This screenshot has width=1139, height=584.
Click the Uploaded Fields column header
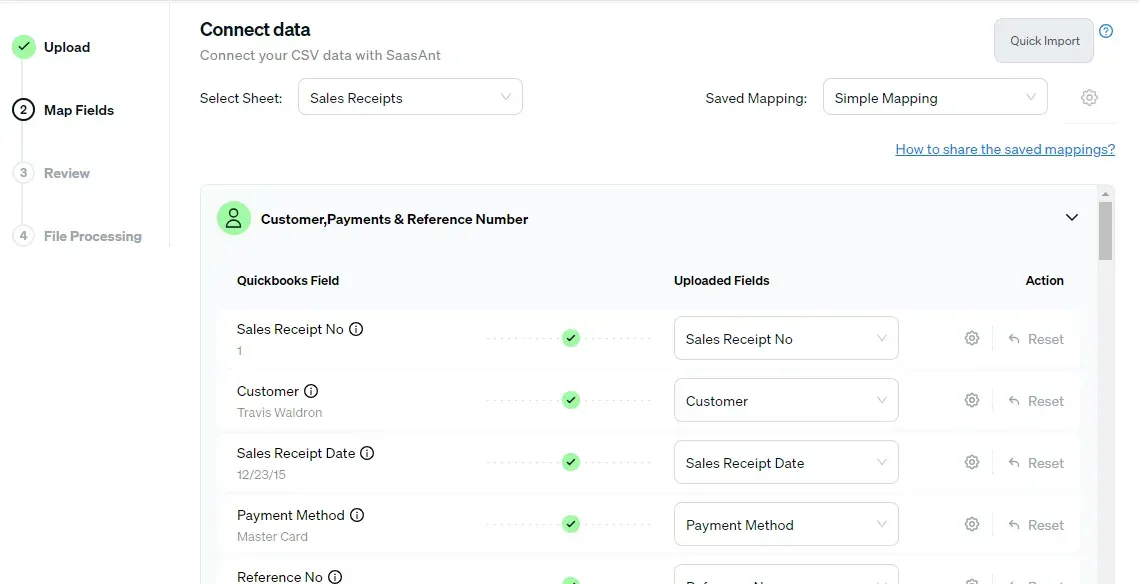tap(721, 280)
